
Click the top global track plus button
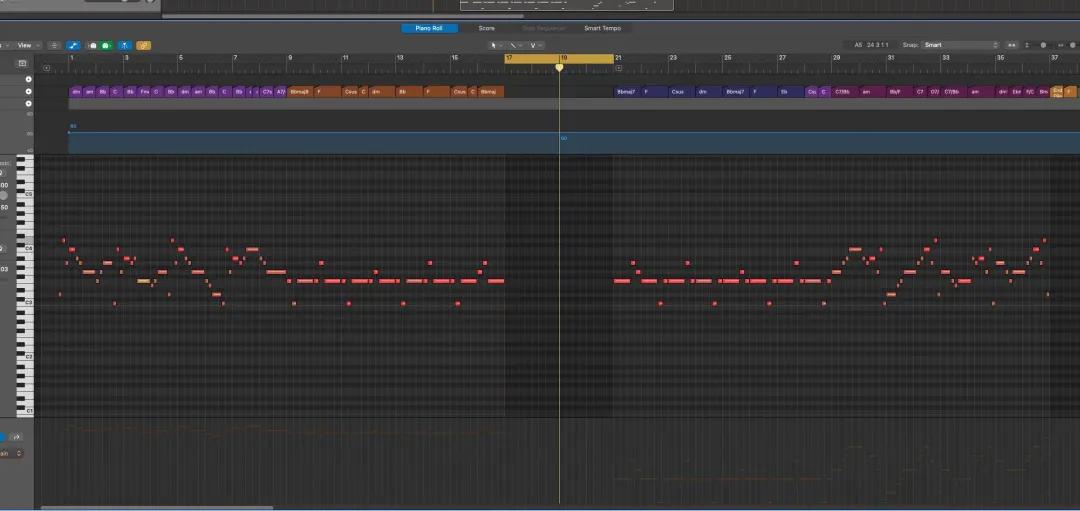[28, 79]
